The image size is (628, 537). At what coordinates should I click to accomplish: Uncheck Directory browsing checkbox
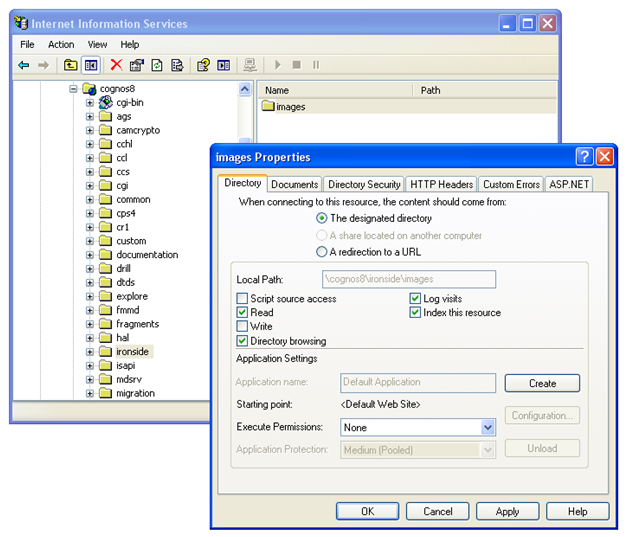[x=242, y=341]
